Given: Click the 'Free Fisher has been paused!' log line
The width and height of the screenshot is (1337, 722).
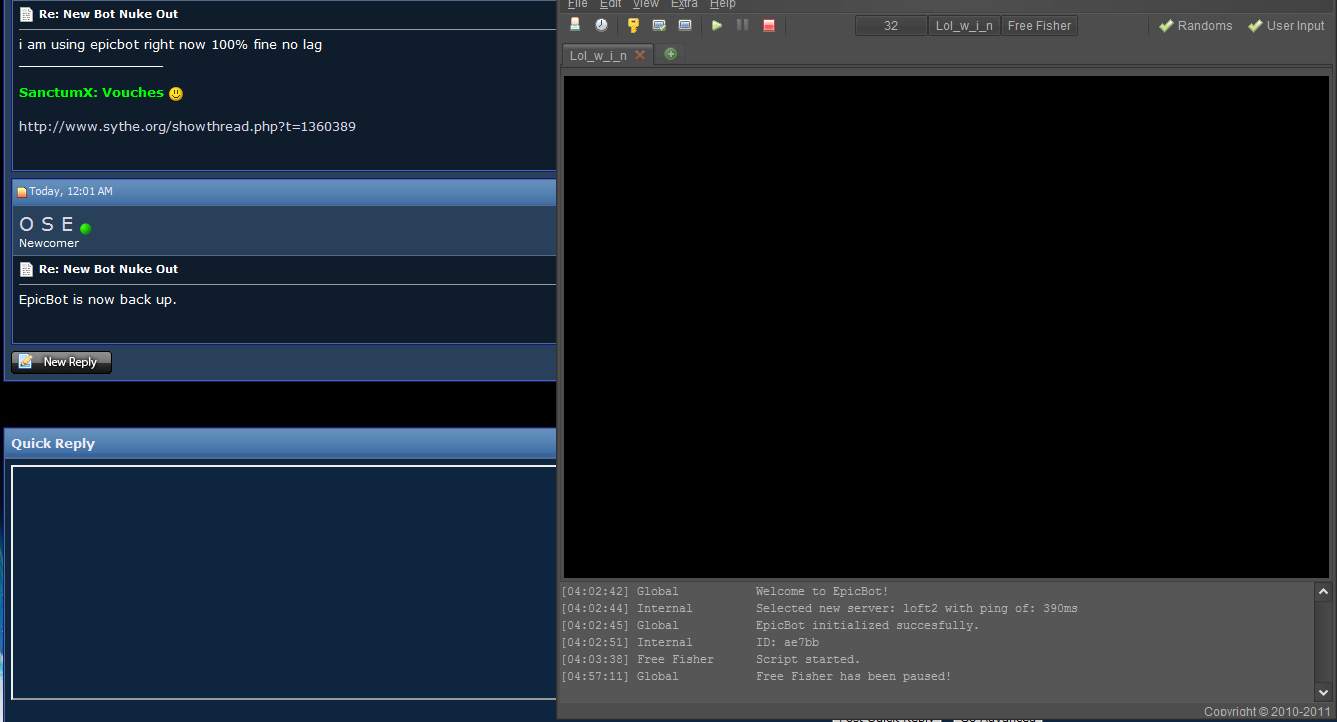Looking at the screenshot, I should 854,677.
